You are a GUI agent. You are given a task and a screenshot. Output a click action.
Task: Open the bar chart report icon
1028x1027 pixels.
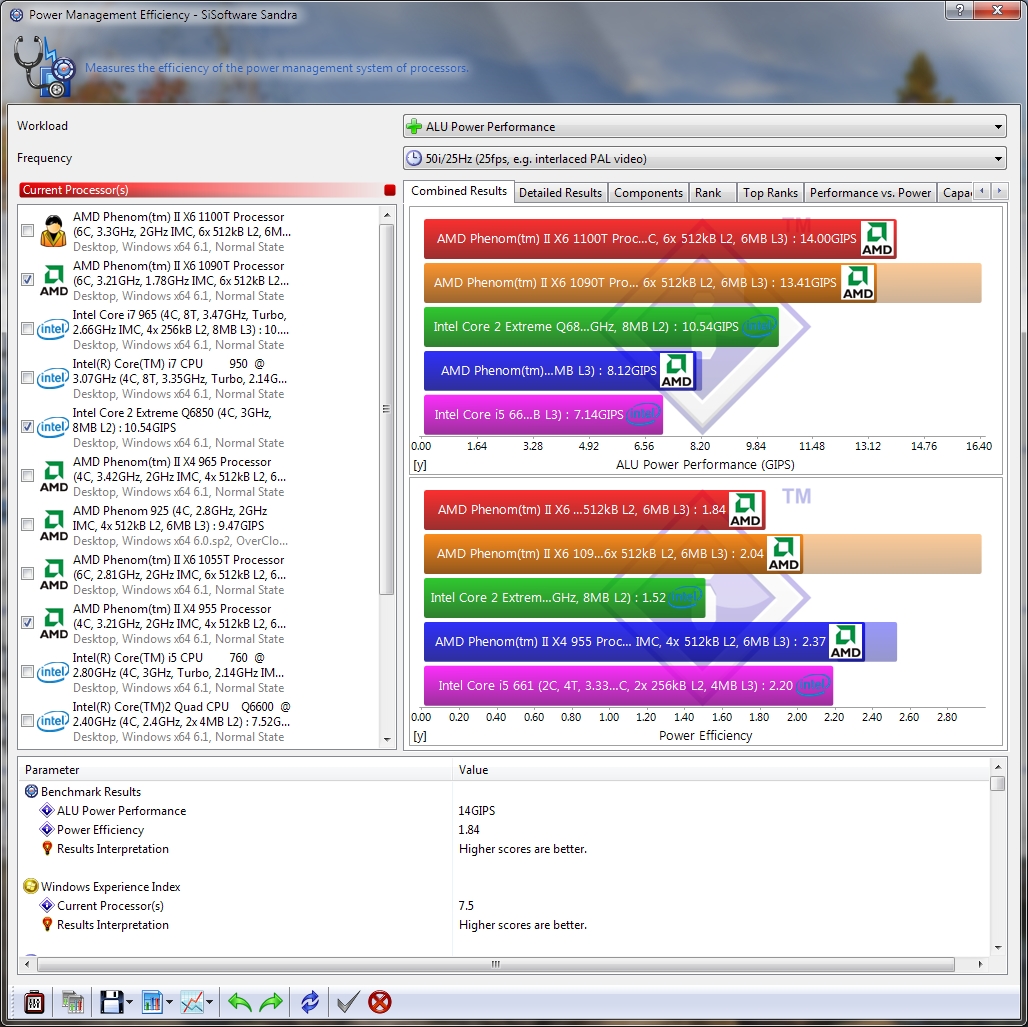152,1002
